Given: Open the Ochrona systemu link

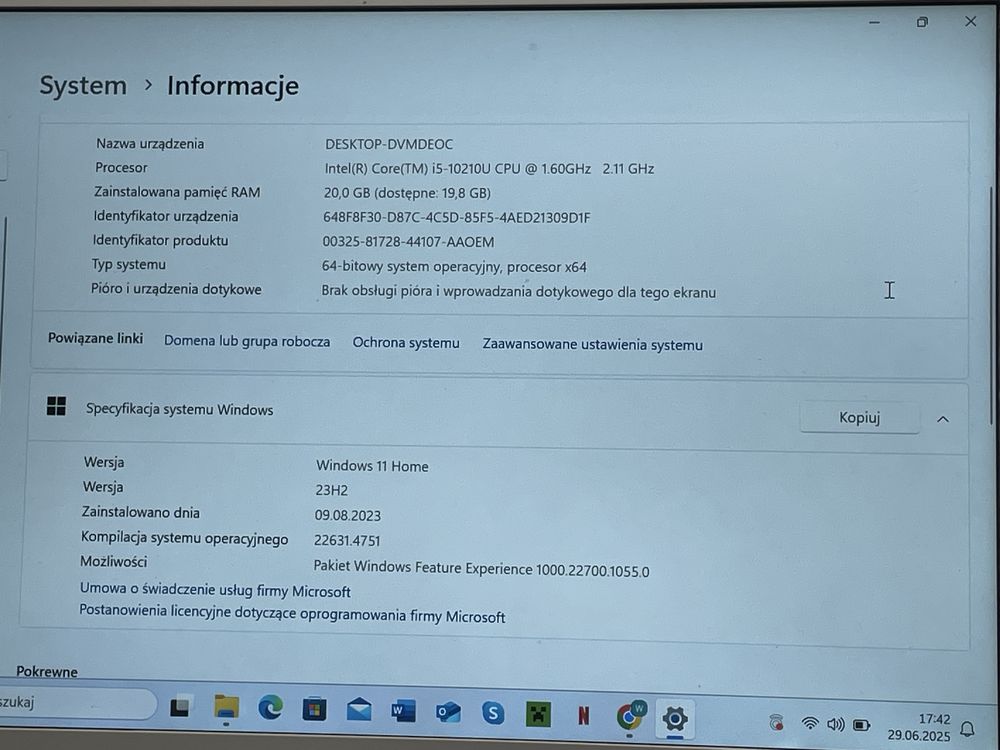Looking at the screenshot, I should [x=406, y=342].
